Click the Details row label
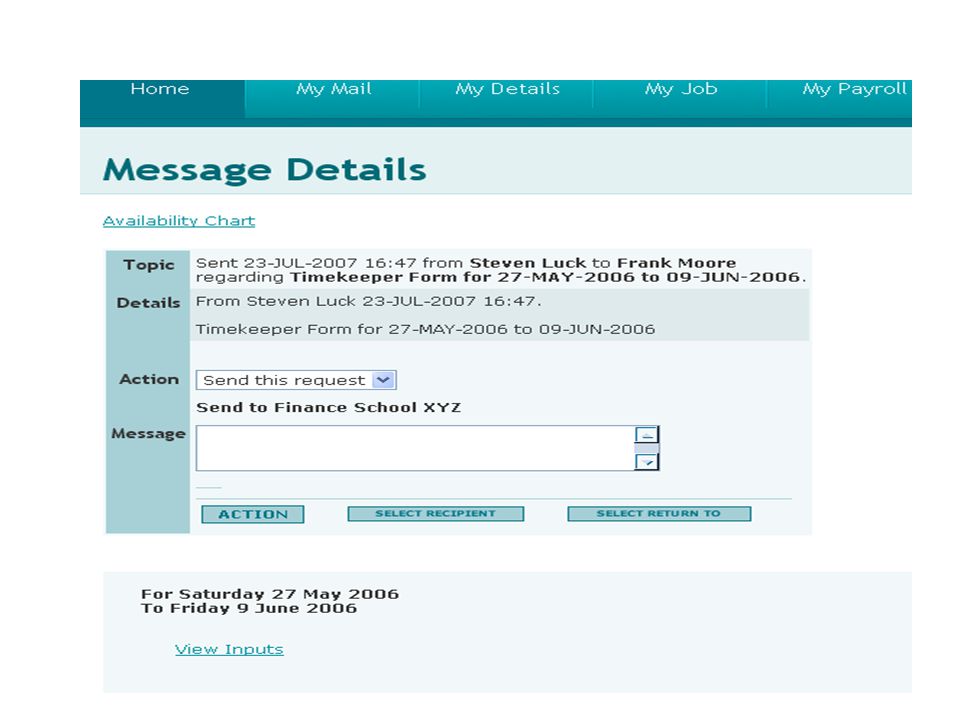Viewport: 960px width, 720px height. tap(148, 303)
